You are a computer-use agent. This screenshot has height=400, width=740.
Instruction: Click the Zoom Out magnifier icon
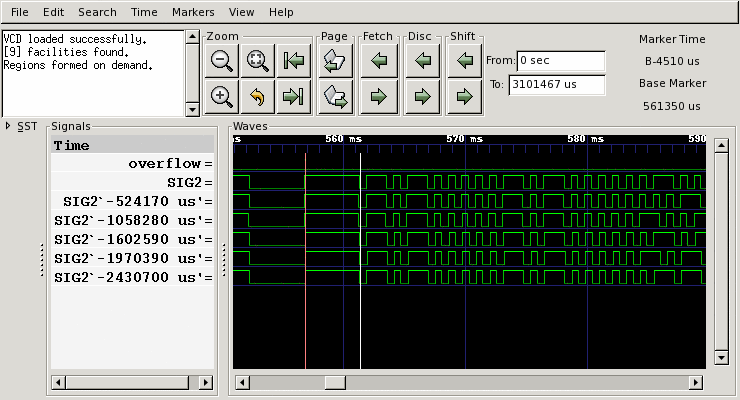click(221, 60)
